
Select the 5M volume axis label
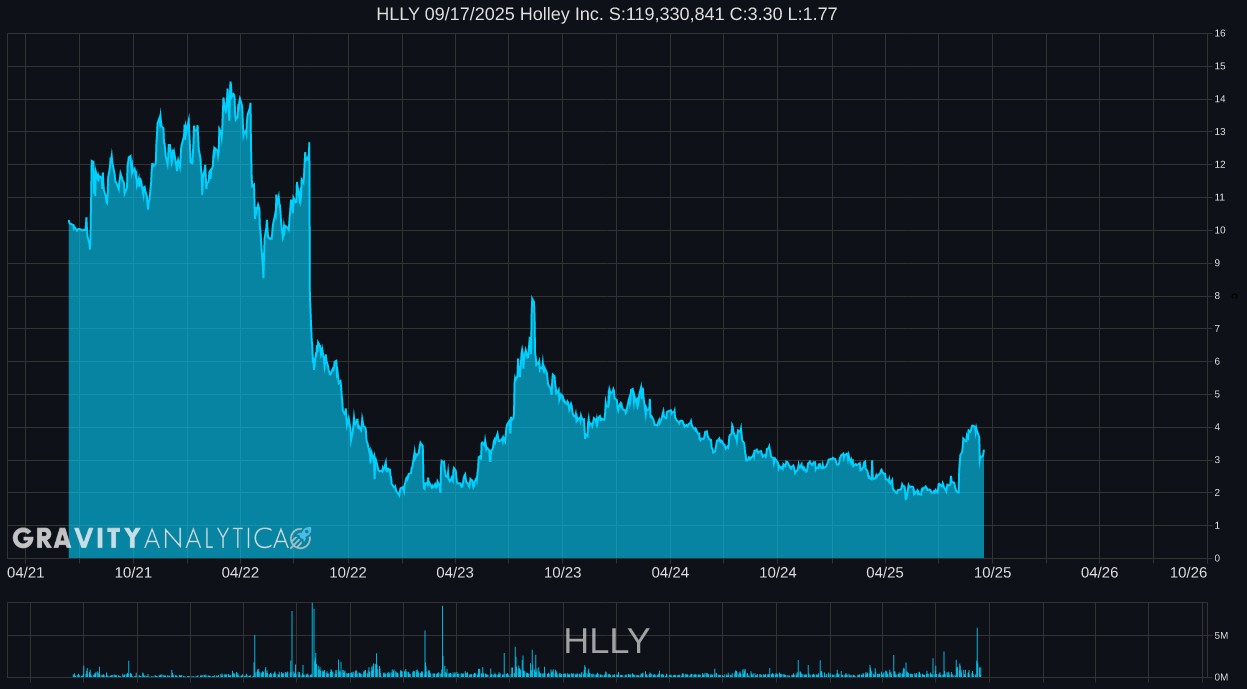tap(1221, 635)
